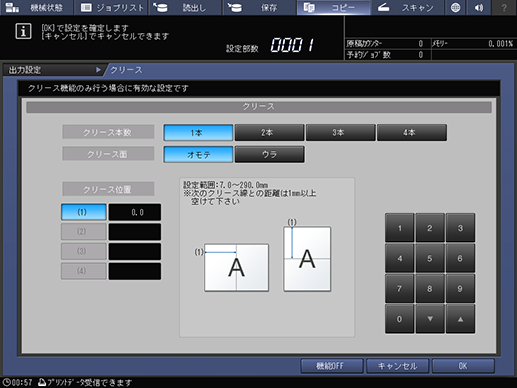Tap keypad number 1

point(400,228)
